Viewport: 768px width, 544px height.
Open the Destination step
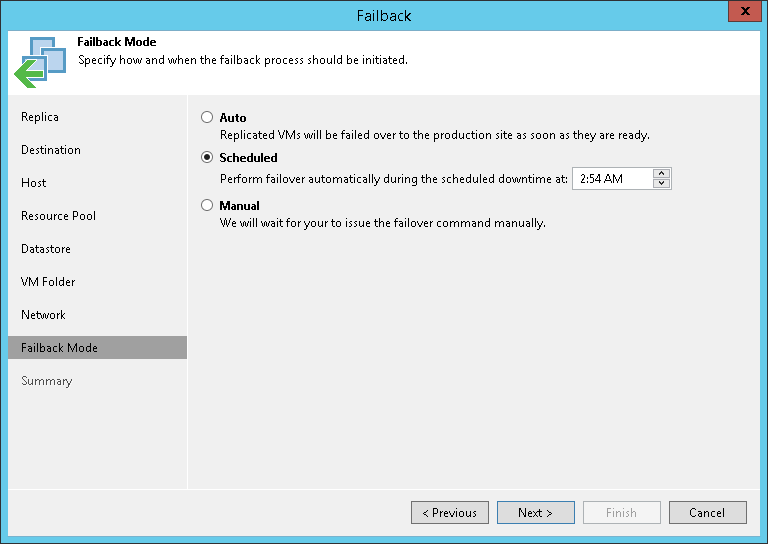click(x=51, y=150)
